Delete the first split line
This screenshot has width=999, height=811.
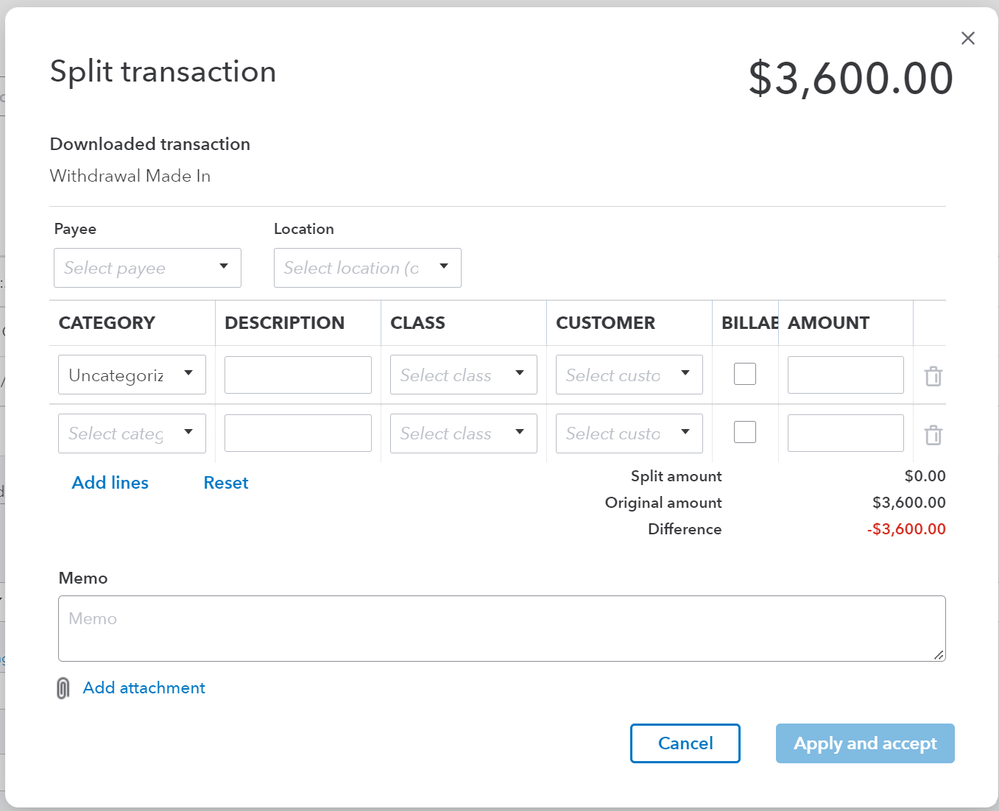933,376
